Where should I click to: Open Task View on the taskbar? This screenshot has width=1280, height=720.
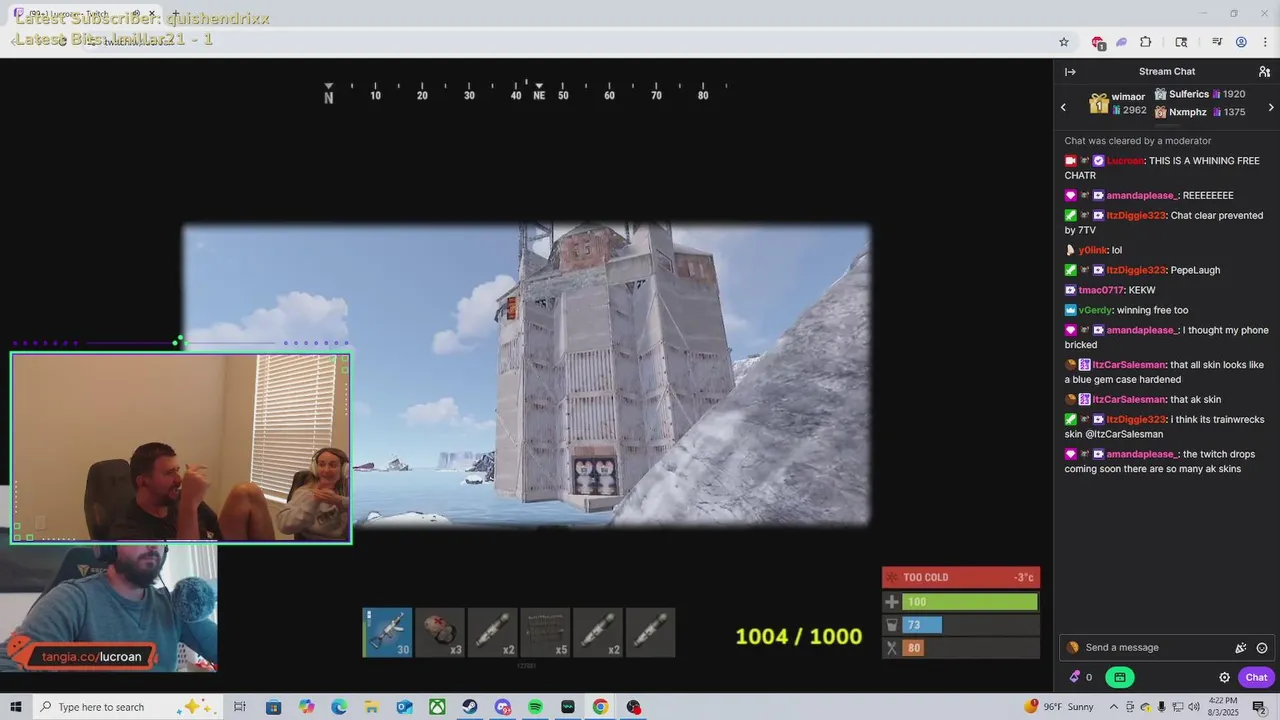(240, 707)
